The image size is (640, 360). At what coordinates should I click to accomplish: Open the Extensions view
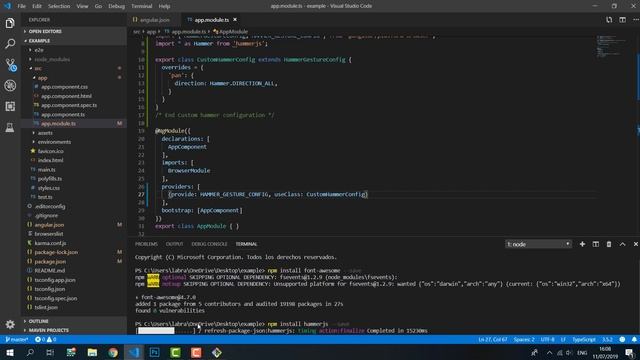(10, 106)
